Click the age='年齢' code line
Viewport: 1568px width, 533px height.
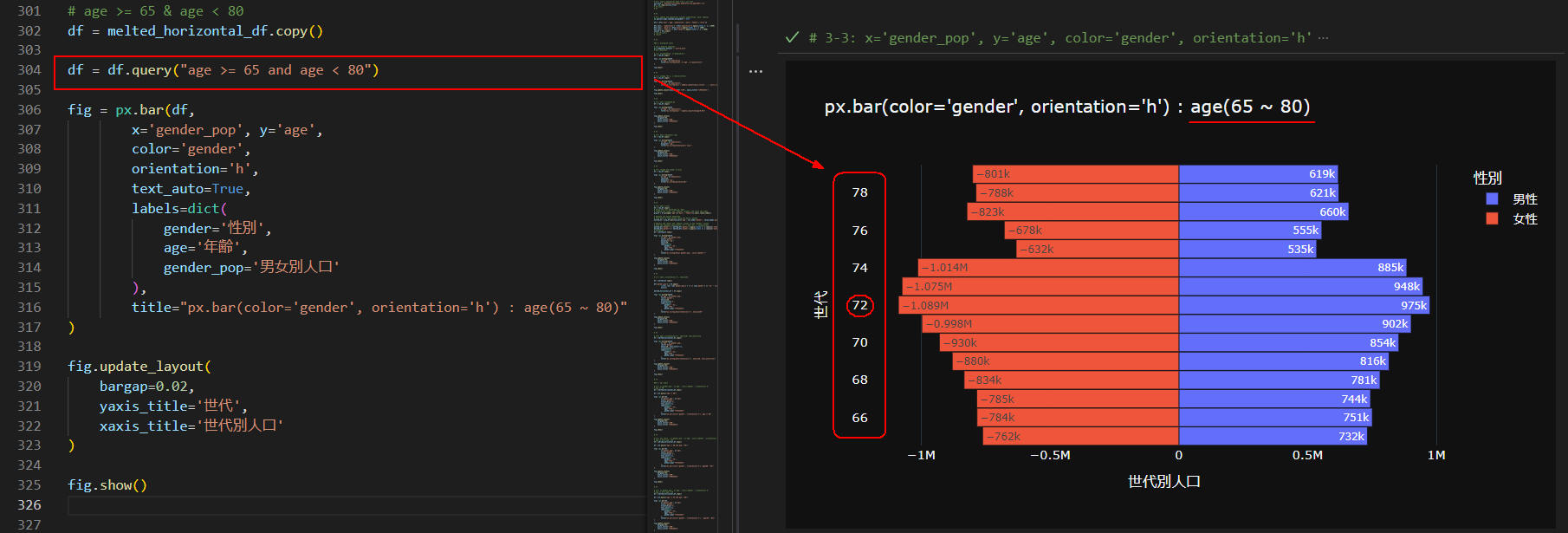(205, 248)
